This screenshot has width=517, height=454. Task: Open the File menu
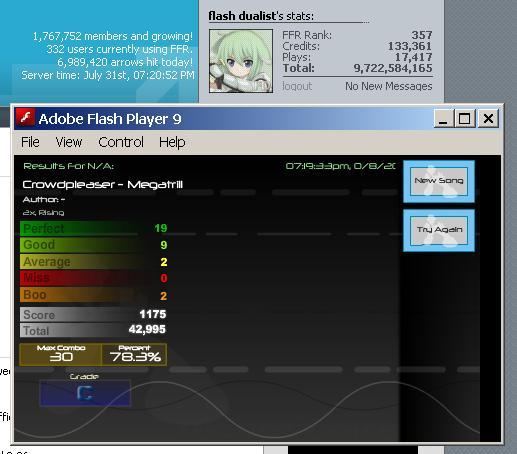[30, 142]
